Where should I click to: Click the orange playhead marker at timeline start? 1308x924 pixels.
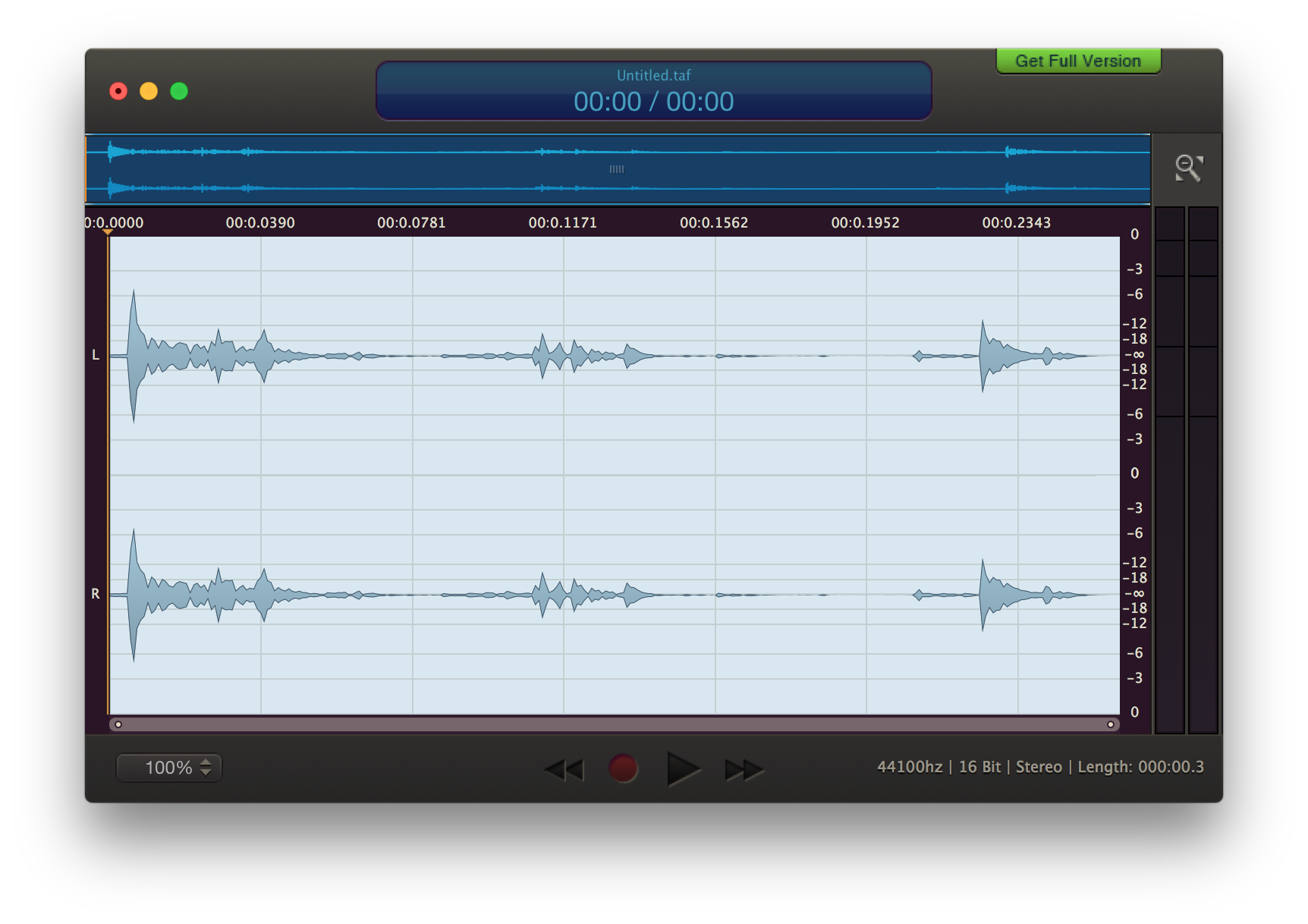pos(108,231)
